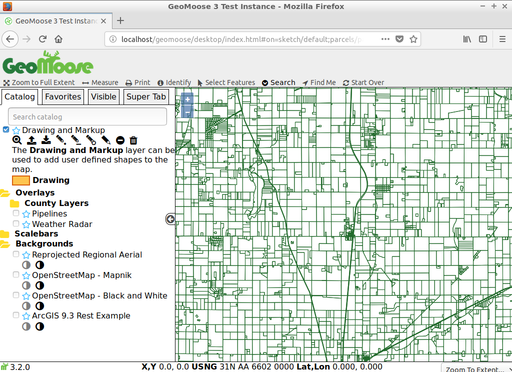The height and width of the screenshot is (372, 512).
Task: Zoom out with the map minus button
Action: tap(187, 112)
